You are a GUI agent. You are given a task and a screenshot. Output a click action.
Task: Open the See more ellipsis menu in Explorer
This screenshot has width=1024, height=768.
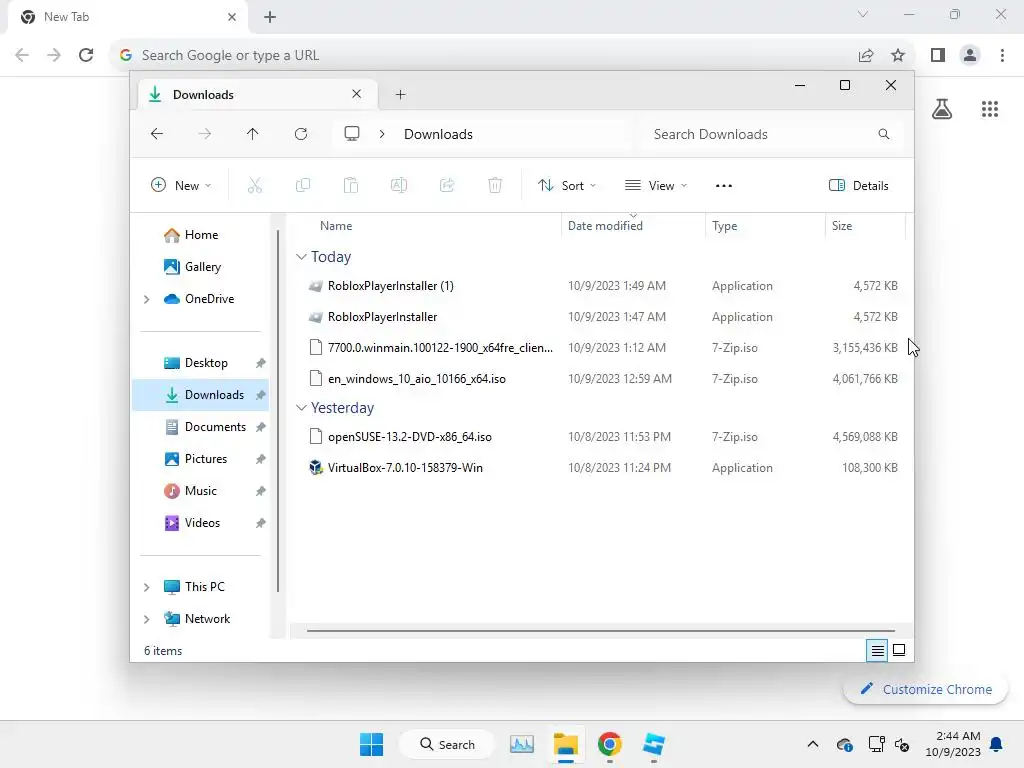pyautogui.click(x=724, y=185)
